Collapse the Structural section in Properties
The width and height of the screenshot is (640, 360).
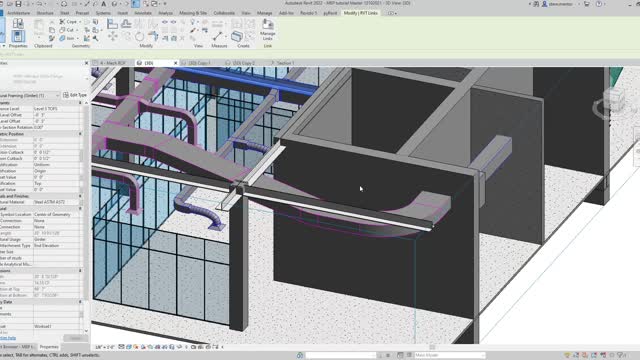80,208
